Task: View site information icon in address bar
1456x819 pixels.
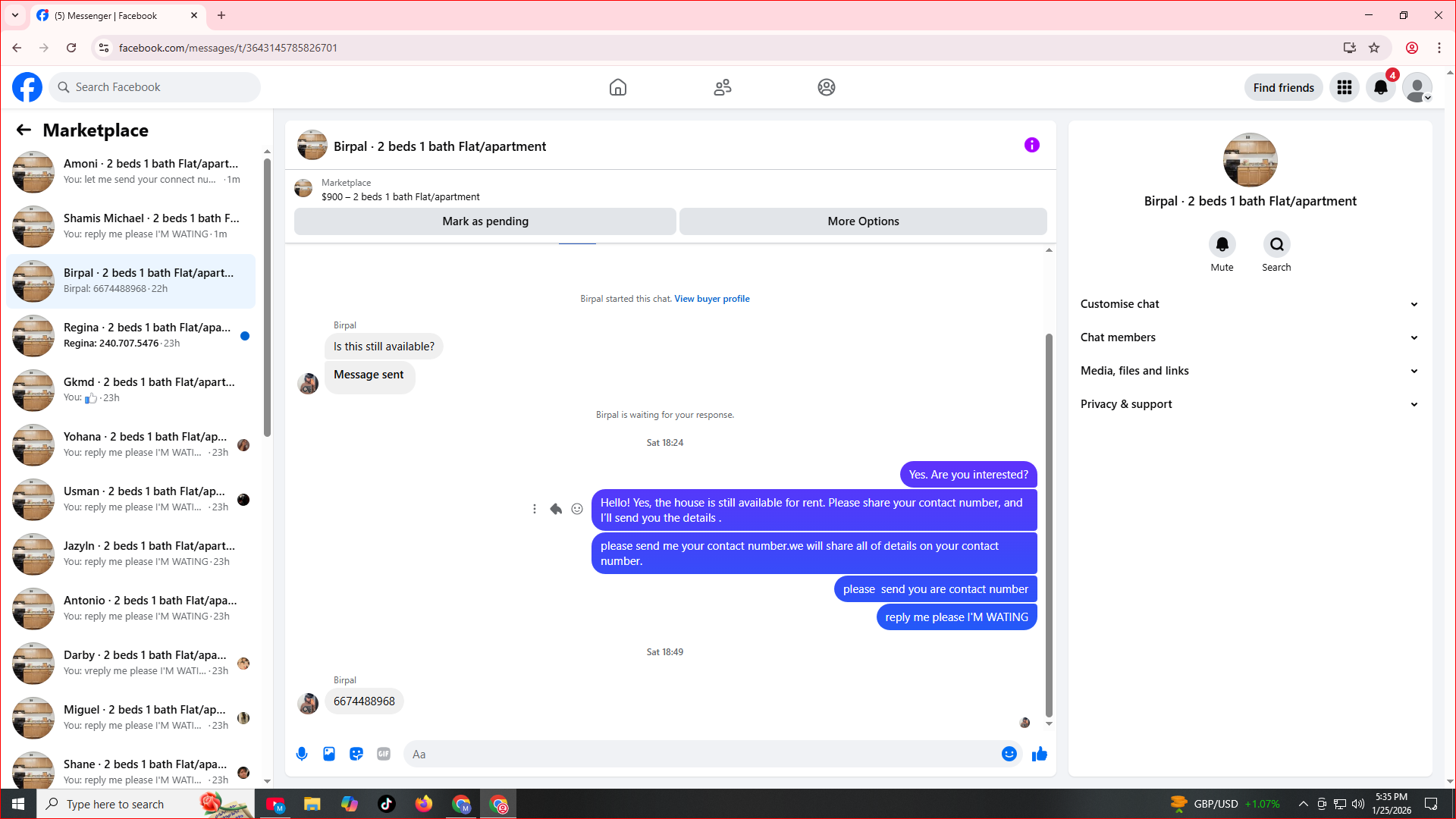Action: 104,48
